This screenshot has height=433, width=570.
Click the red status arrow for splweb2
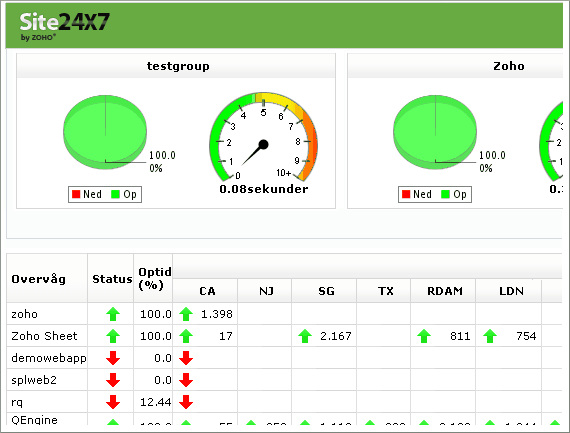click(x=113, y=380)
